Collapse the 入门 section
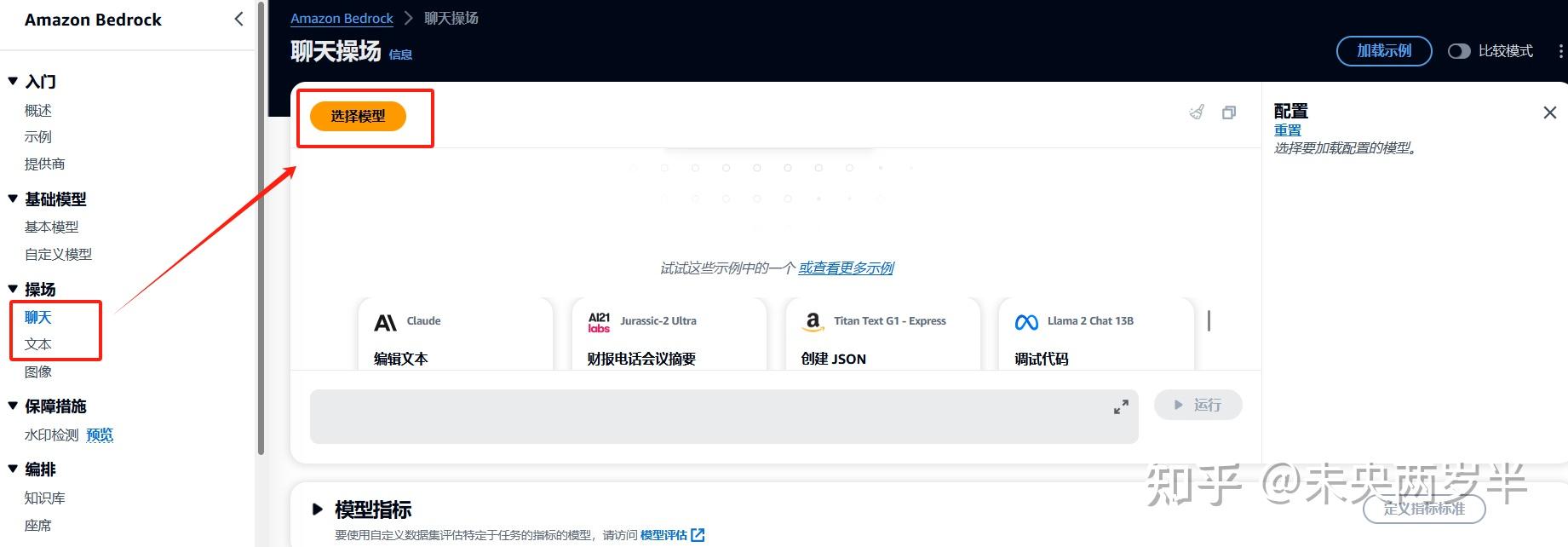The height and width of the screenshot is (547, 1568). [x=13, y=81]
